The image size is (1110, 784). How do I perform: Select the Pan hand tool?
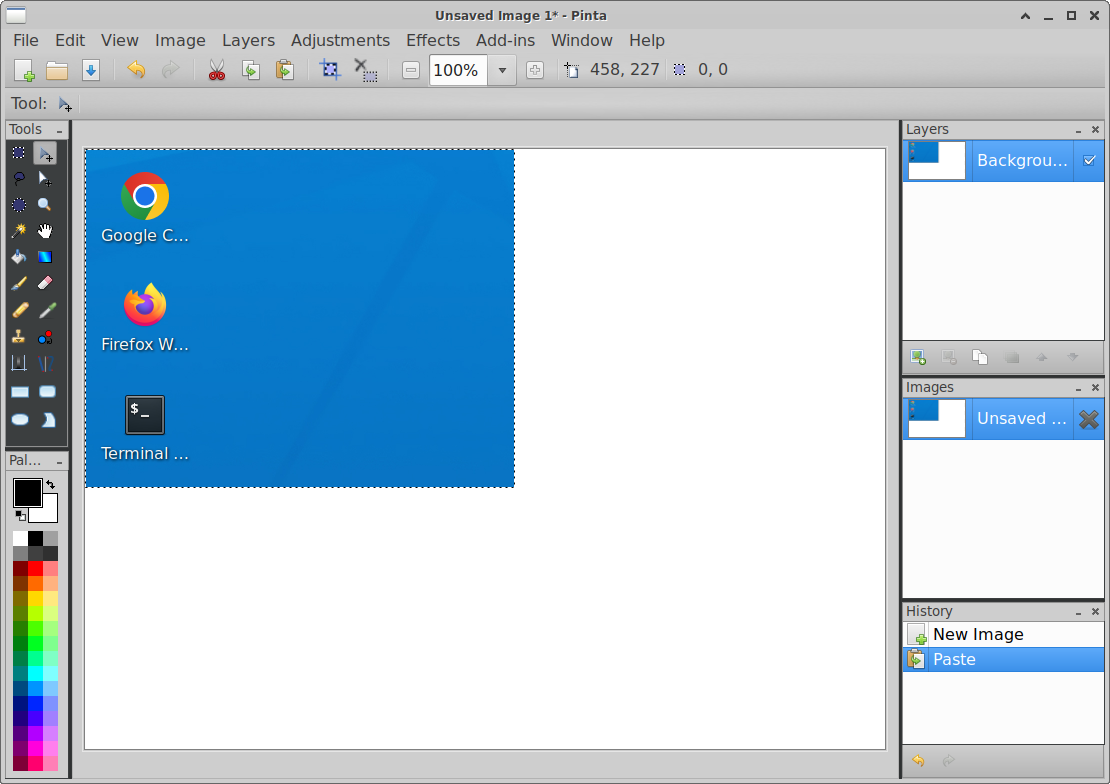point(45,231)
